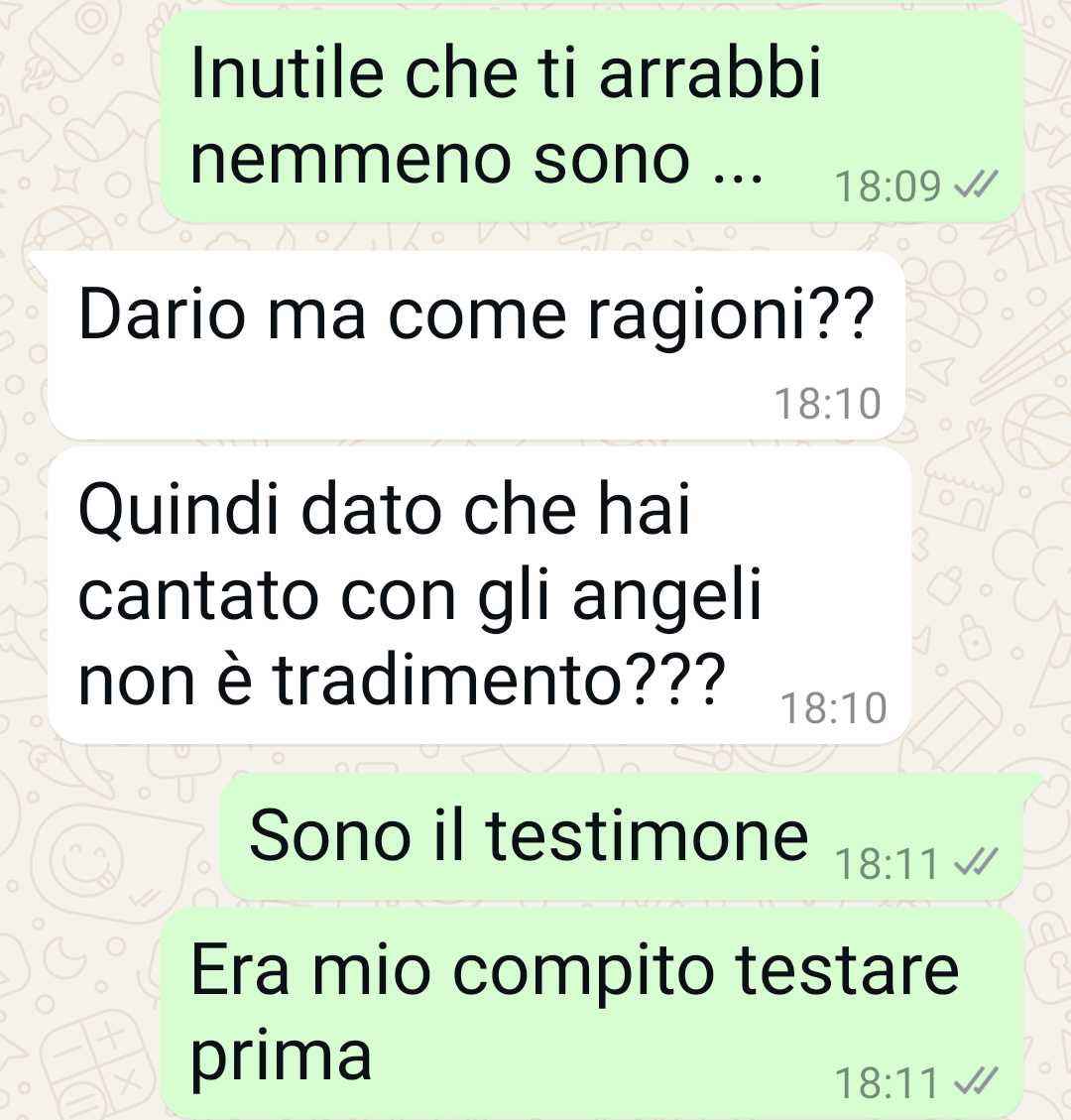Screen dimensions: 1071x1120
Task: Tap 18:11 timestamp beside "Sono il testimone"
Action: [x=887, y=863]
